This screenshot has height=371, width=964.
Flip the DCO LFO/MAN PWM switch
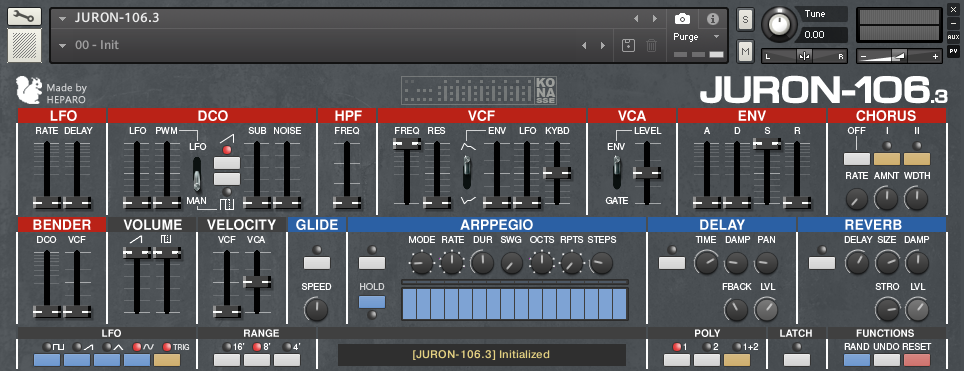(197, 174)
